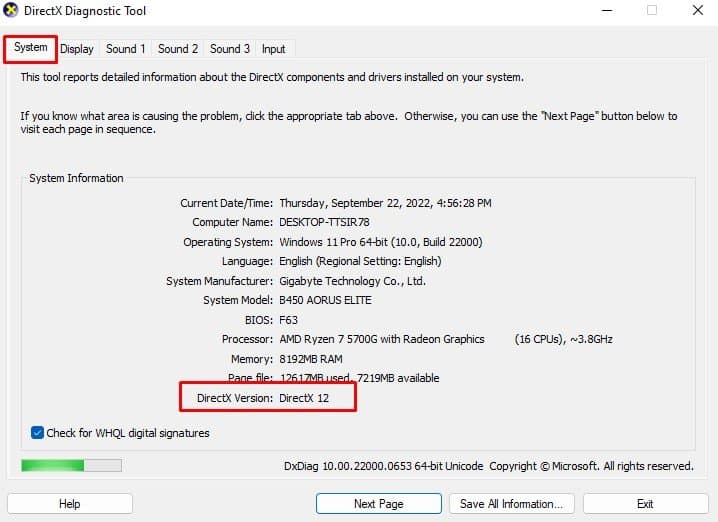718x522 pixels.
Task: Click the Next Page button
Action: (x=379, y=504)
